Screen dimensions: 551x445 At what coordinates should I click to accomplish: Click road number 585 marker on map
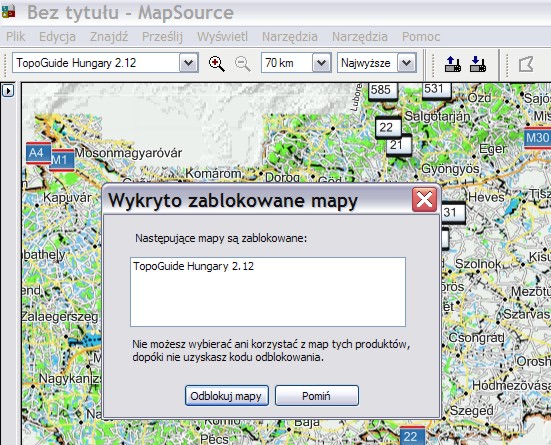click(382, 90)
